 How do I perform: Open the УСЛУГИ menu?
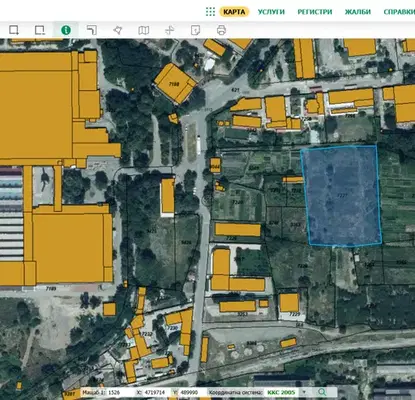271,12
